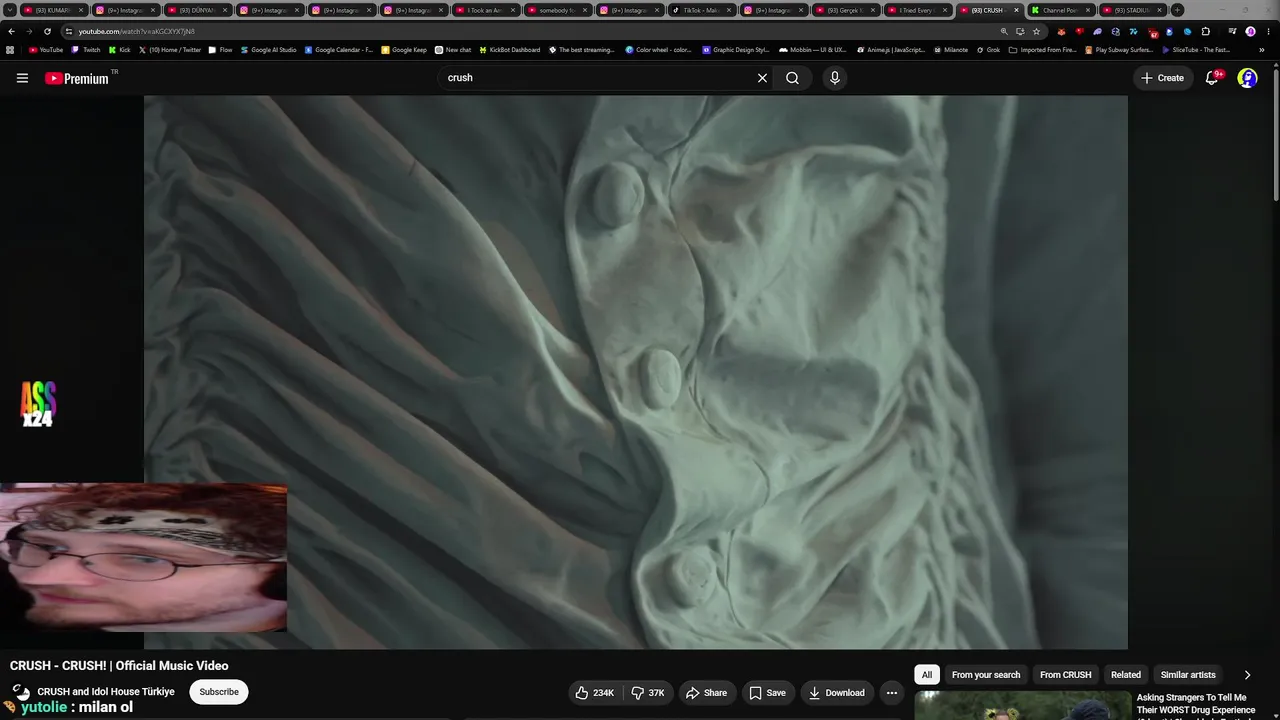The width and height of the screenshot is (1280, 720).
Task: Open the Play Subway Surfers bookmark
Action: [1119, 49]
